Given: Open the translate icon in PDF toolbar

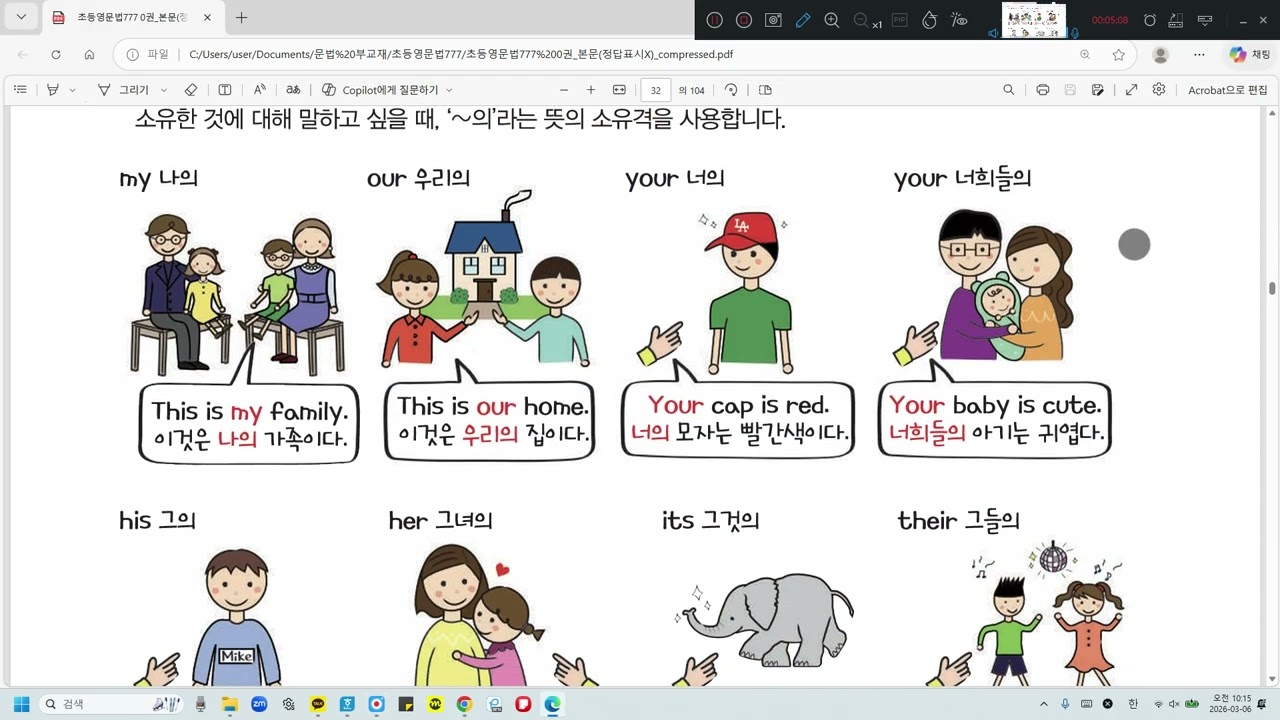Looking at the screenshot, I should 293,90.
